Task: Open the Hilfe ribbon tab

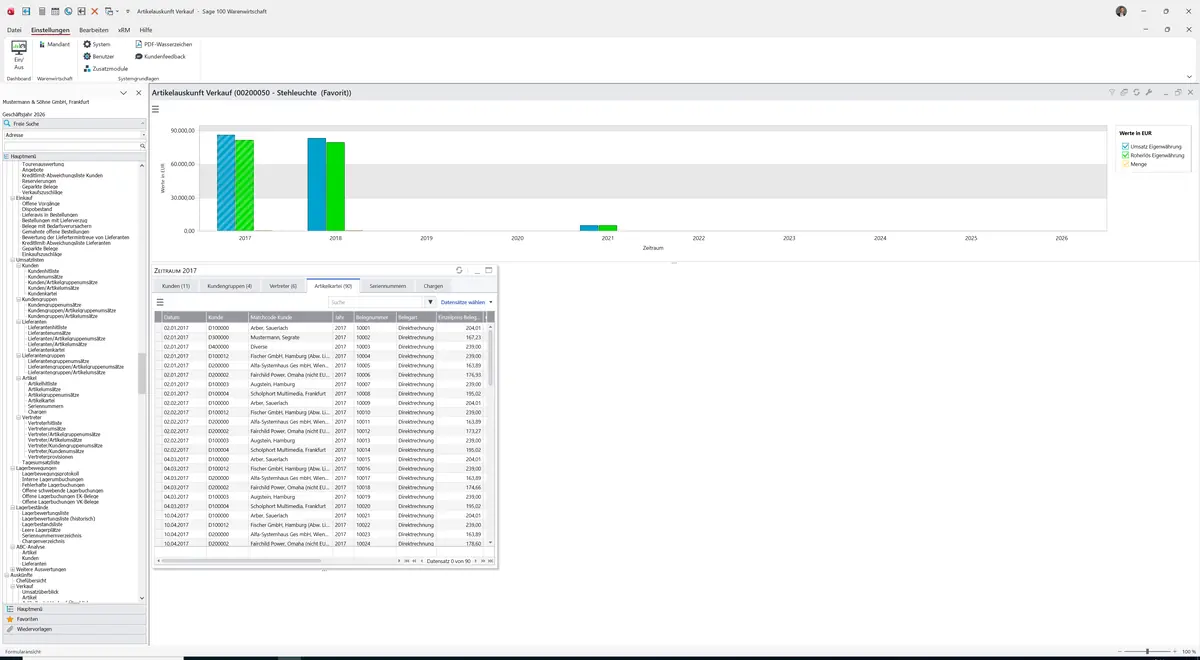Action: 146,30
